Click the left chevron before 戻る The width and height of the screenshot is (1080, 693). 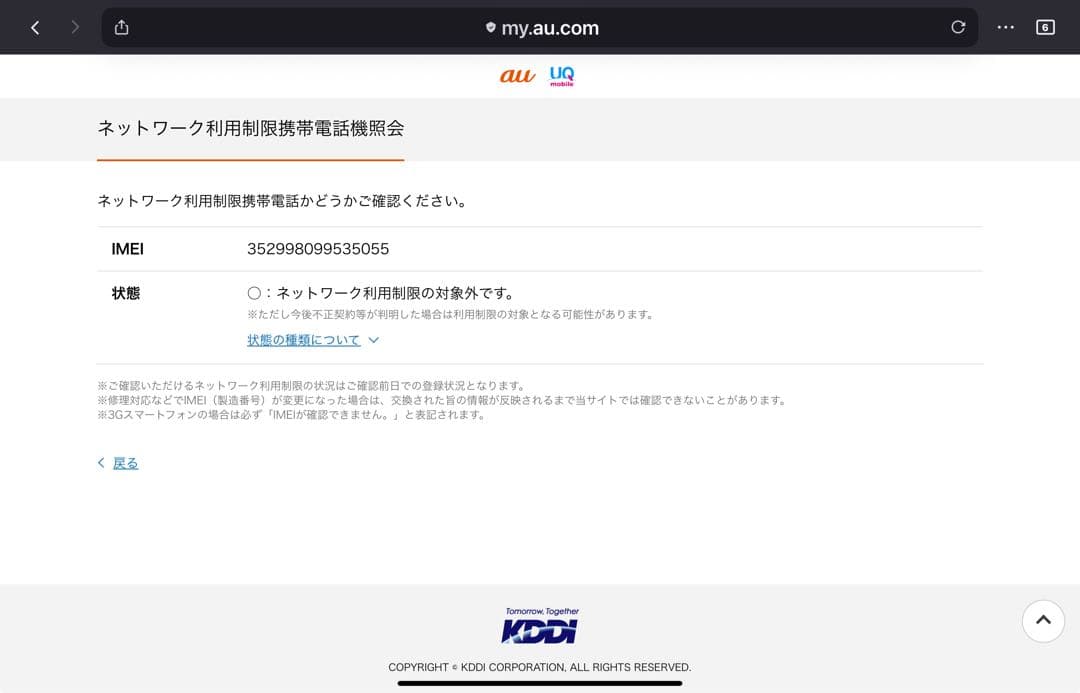[x=101, y=463]
